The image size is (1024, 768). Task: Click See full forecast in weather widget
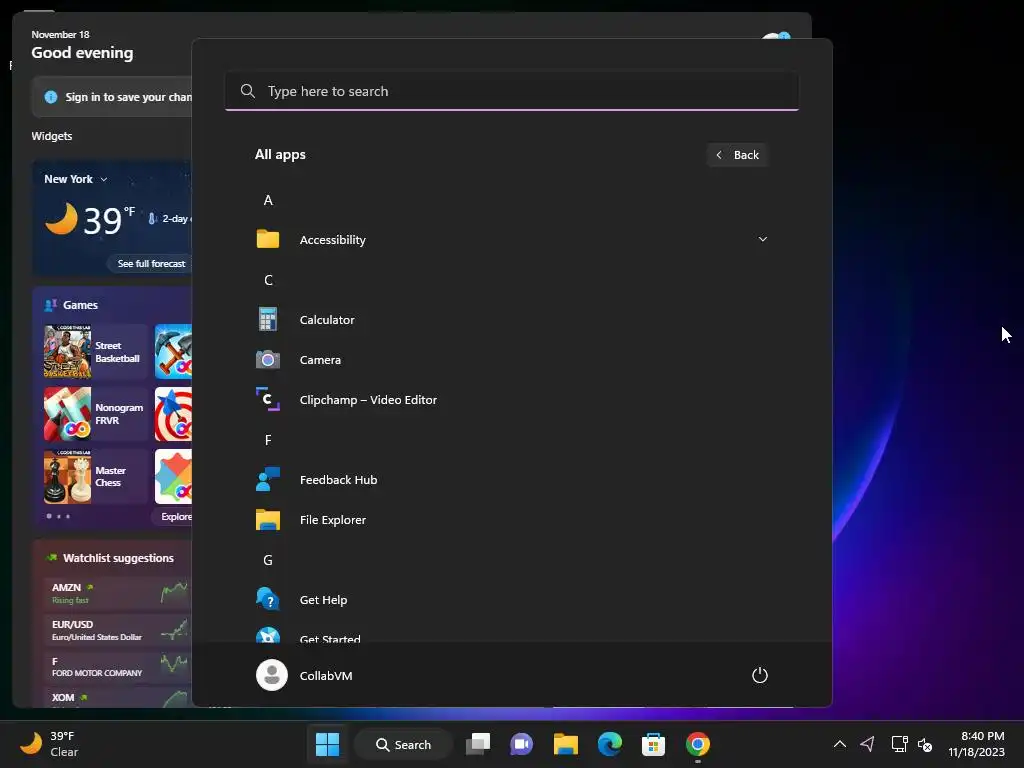pyautogui.click(x=152, y=264)
